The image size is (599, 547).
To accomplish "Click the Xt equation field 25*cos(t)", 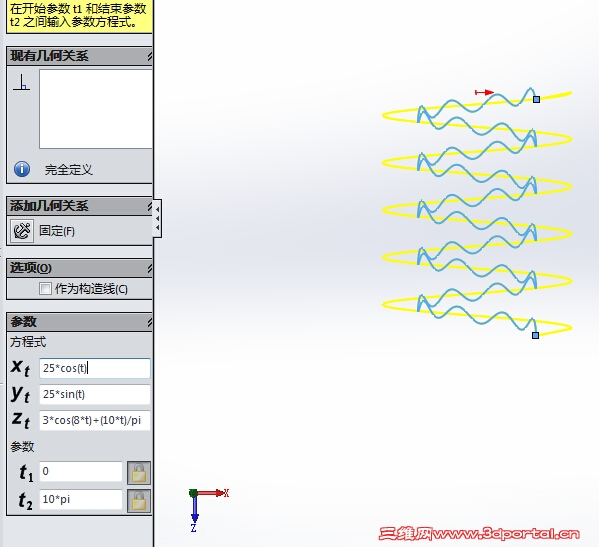I will [x=95, y=368].
